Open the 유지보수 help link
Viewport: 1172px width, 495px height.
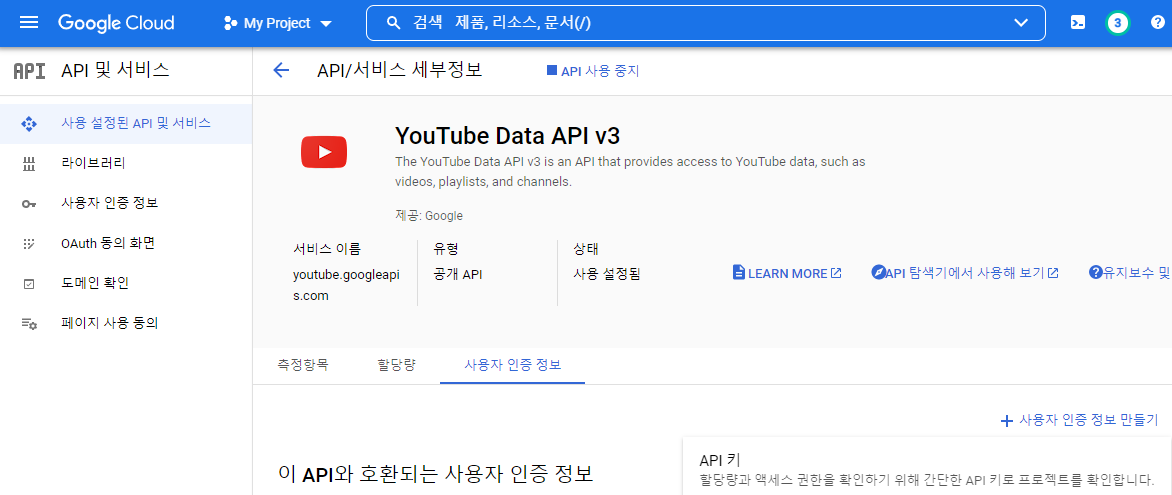pos(1130,273)
